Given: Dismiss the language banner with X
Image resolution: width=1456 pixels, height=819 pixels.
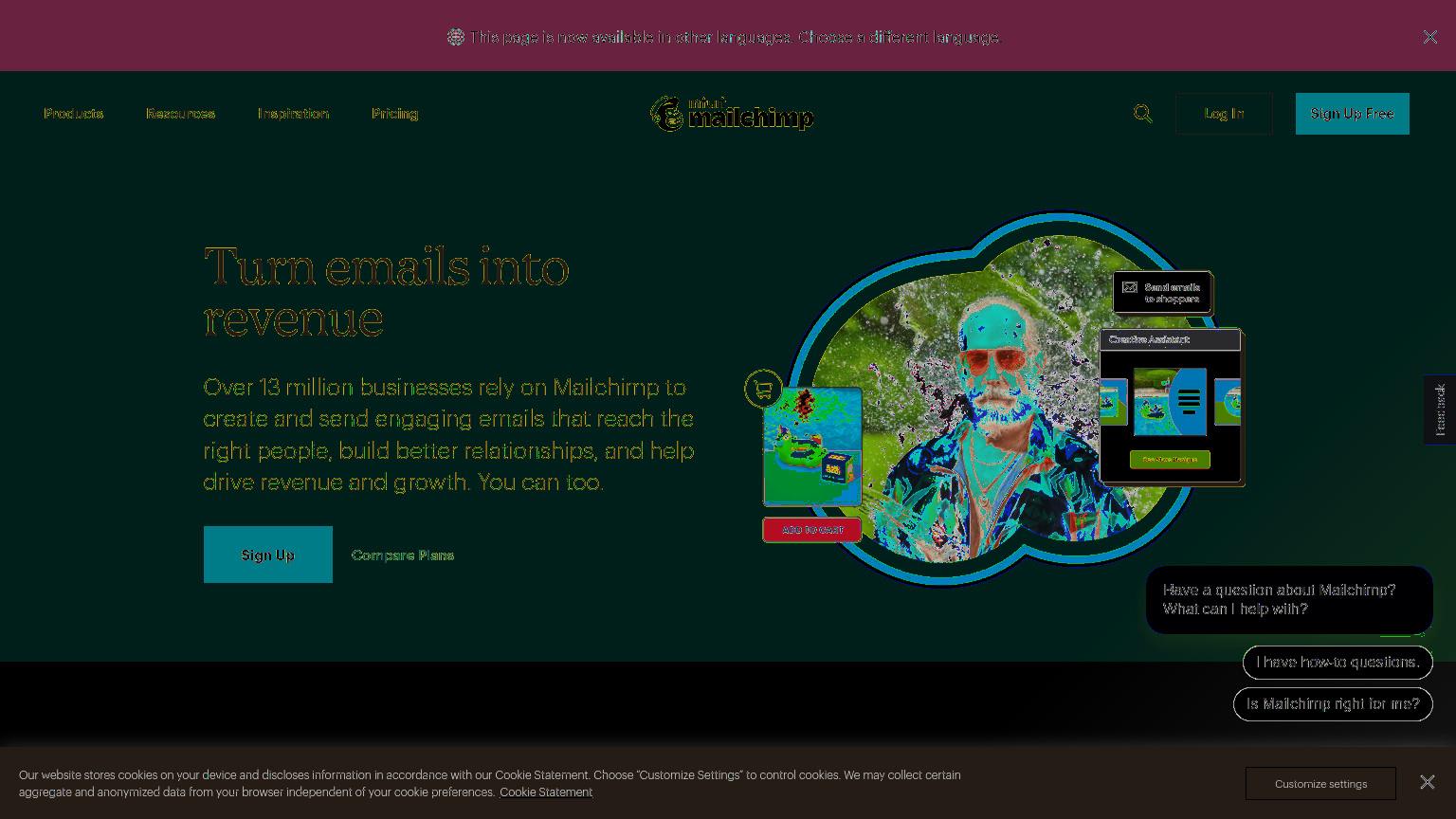Looking at the screenshot, I should click(x=1429, y=37).
